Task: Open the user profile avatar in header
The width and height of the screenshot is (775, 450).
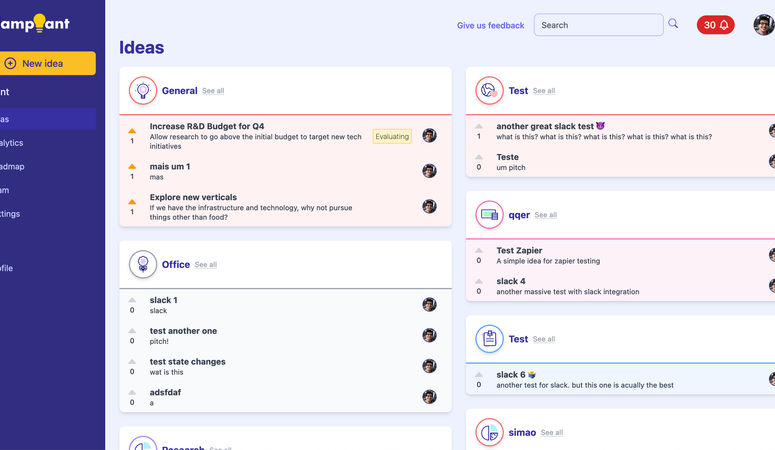Action: click(x=764, y=25)
